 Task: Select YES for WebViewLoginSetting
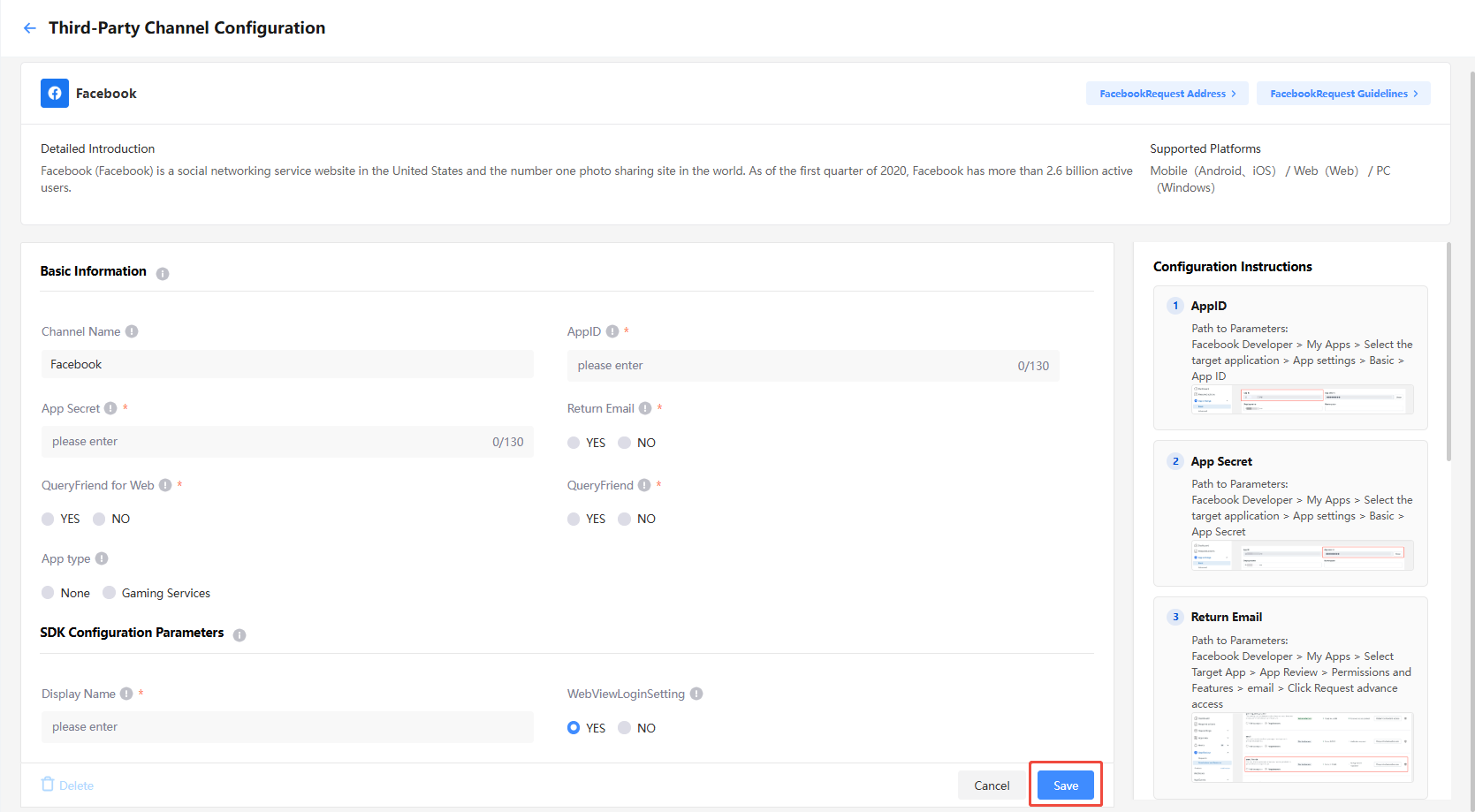[574, 728]
